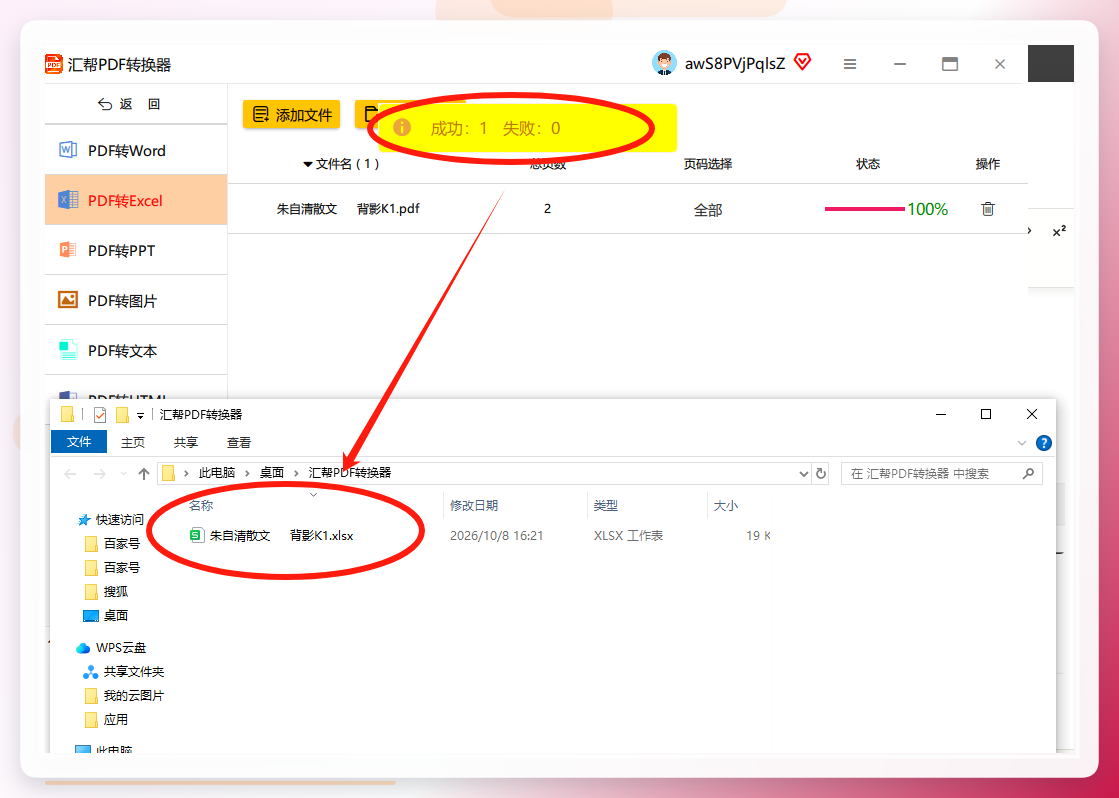Switch to PDF转图片 conversion
The height and width of the screenshot is (798, 1119).
pos(136,300)
